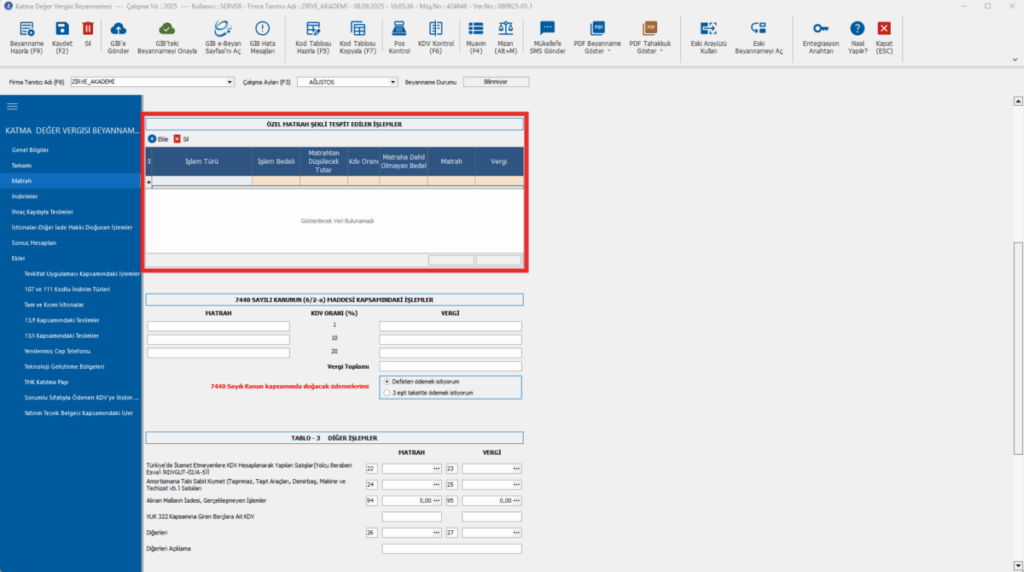Open ellipsis on field 94 matrah
Image resolution: width=1024 pixels, height=572 pixels.
[436, 501]
